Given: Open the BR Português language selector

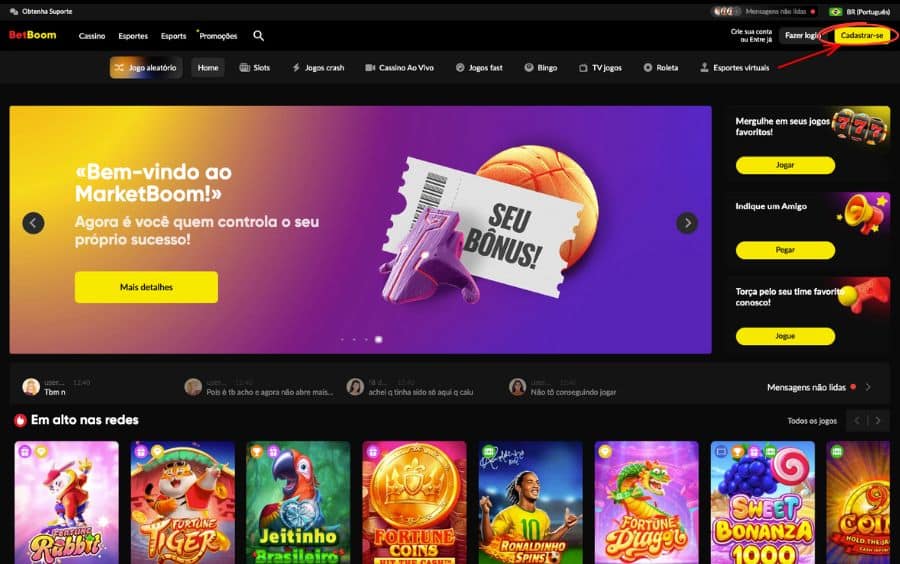Looking at the screenshot, I should tap(859, 11).
